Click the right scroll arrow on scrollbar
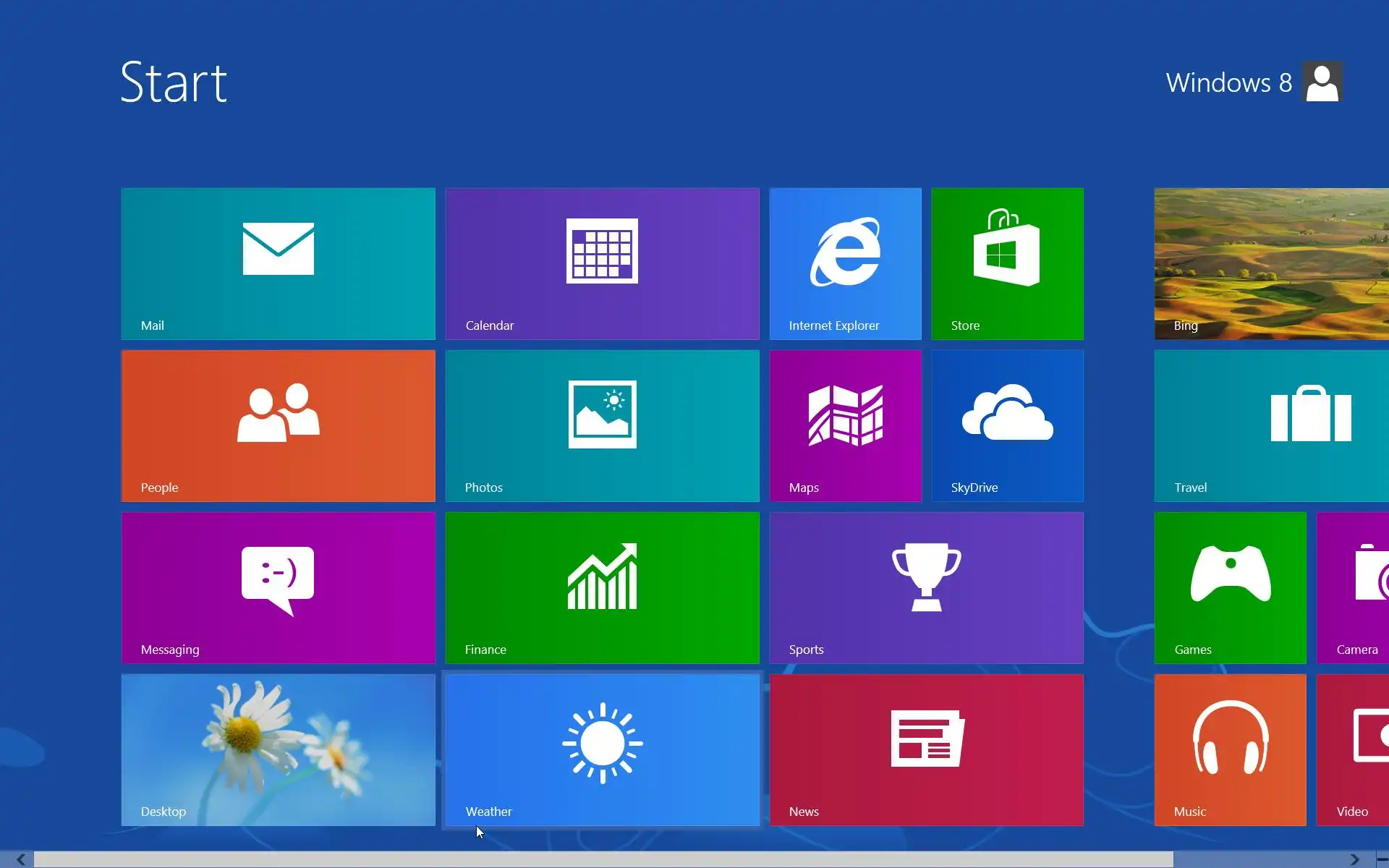 coord(1354,859)
